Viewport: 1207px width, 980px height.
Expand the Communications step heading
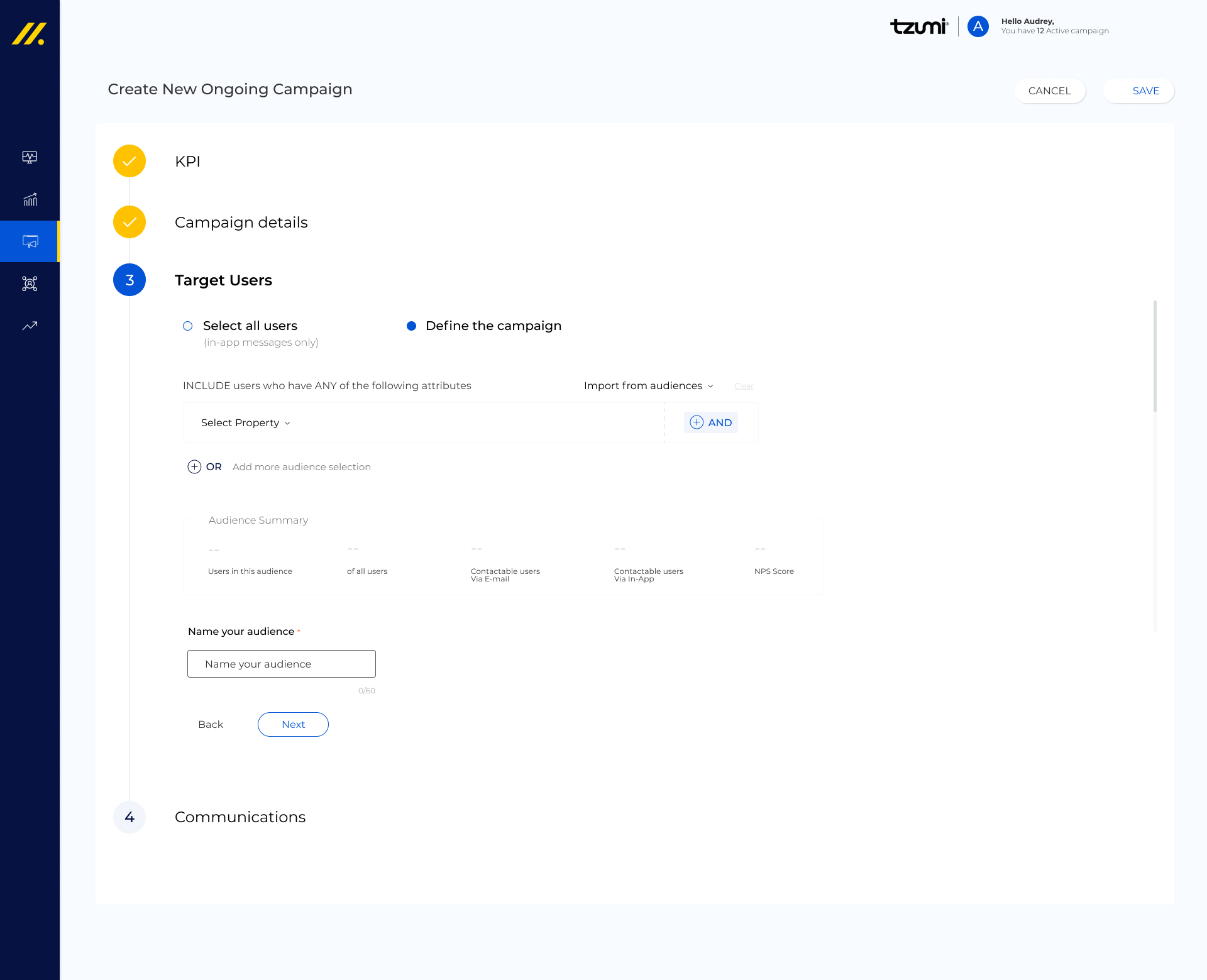pos(240,817)
